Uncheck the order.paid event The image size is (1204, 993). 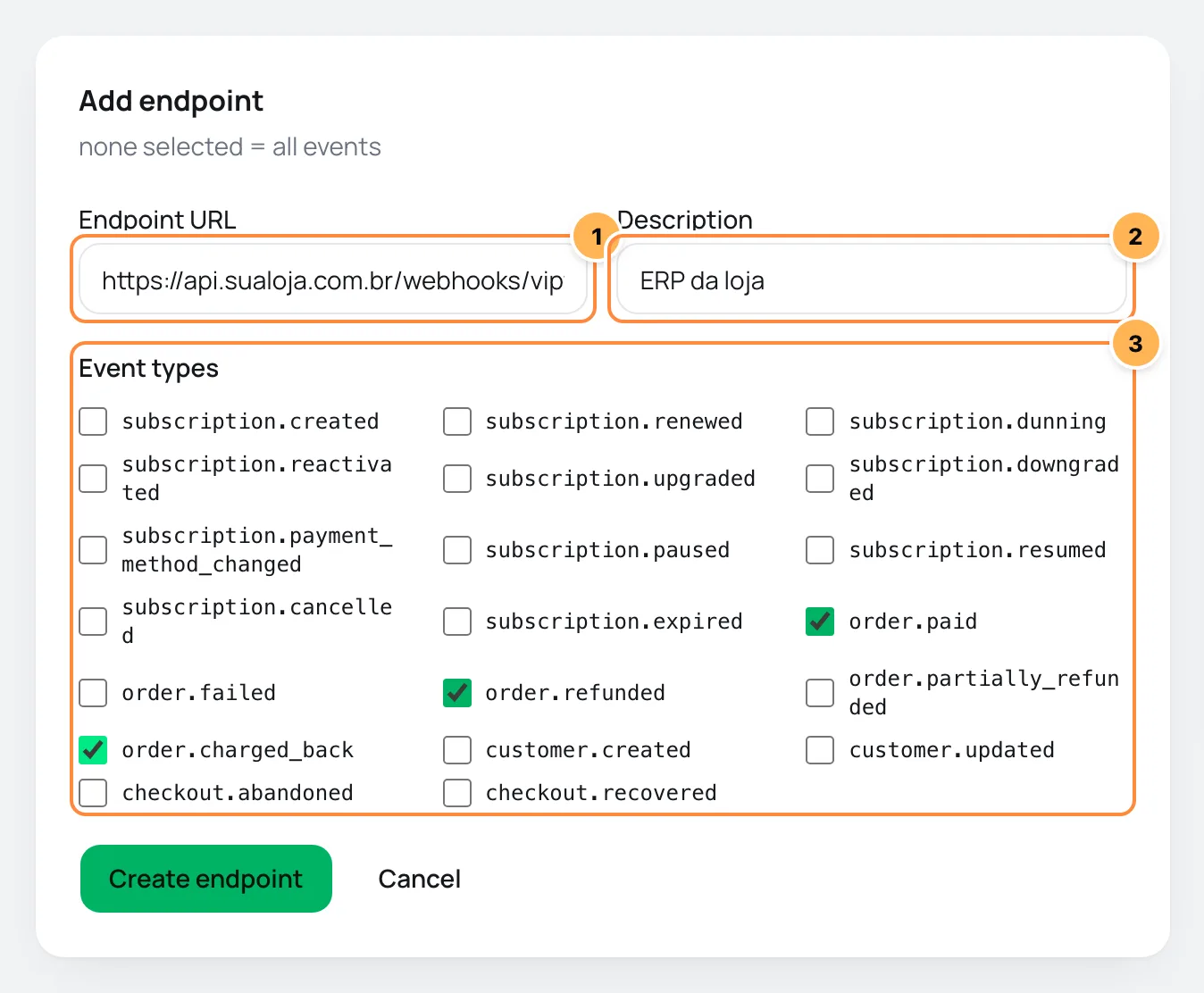point(820,622)
